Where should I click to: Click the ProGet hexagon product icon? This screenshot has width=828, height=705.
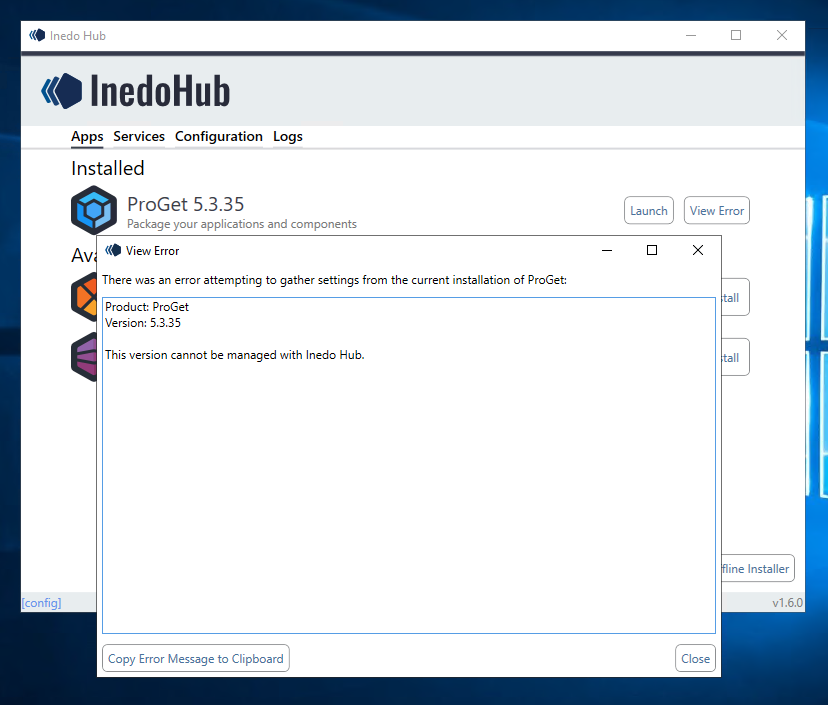point(94,210)
